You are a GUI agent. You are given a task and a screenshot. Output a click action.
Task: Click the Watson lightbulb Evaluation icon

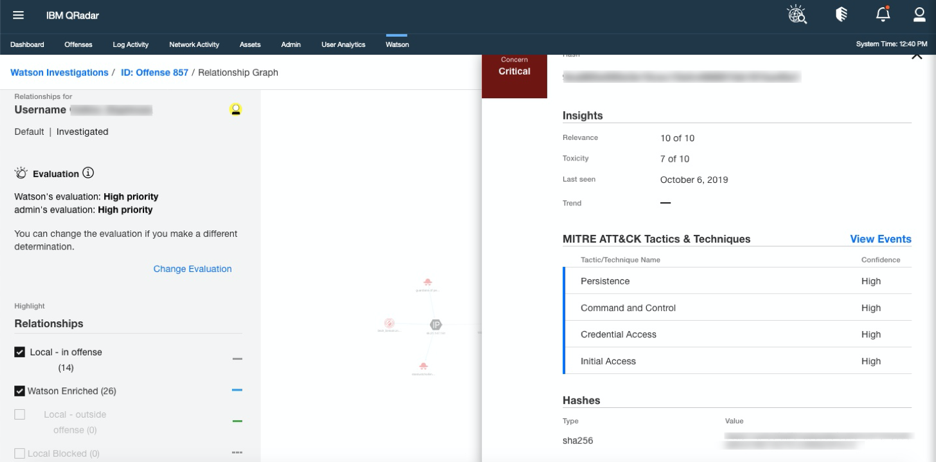point(21,173)
